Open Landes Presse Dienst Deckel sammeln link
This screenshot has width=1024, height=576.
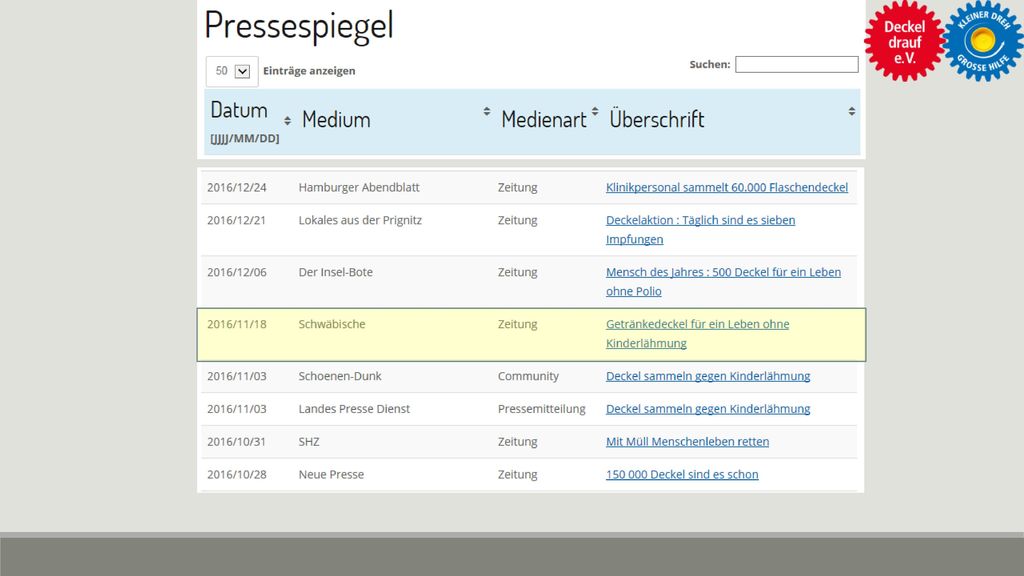pos(708,409)
